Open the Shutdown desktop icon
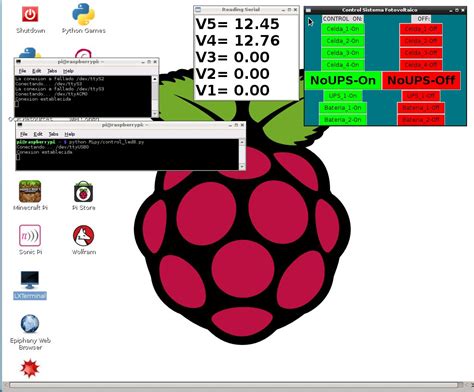This screenshot has height=392, width=474. point(30,20)
